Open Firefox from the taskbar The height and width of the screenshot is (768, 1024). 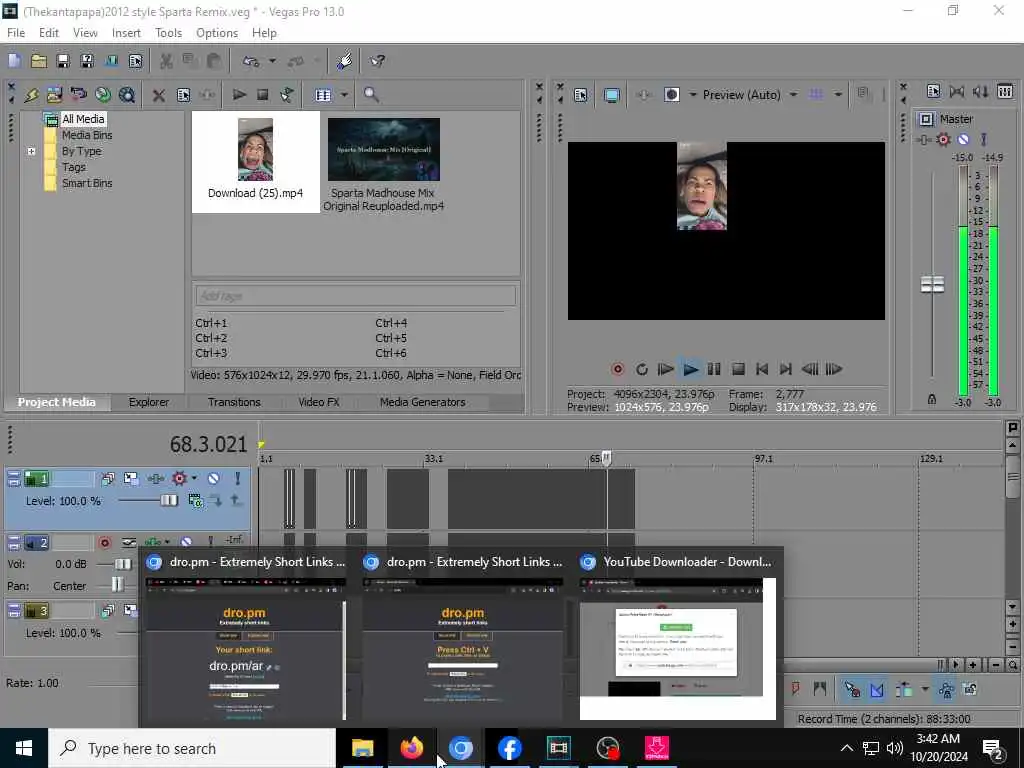coord(411,748)
